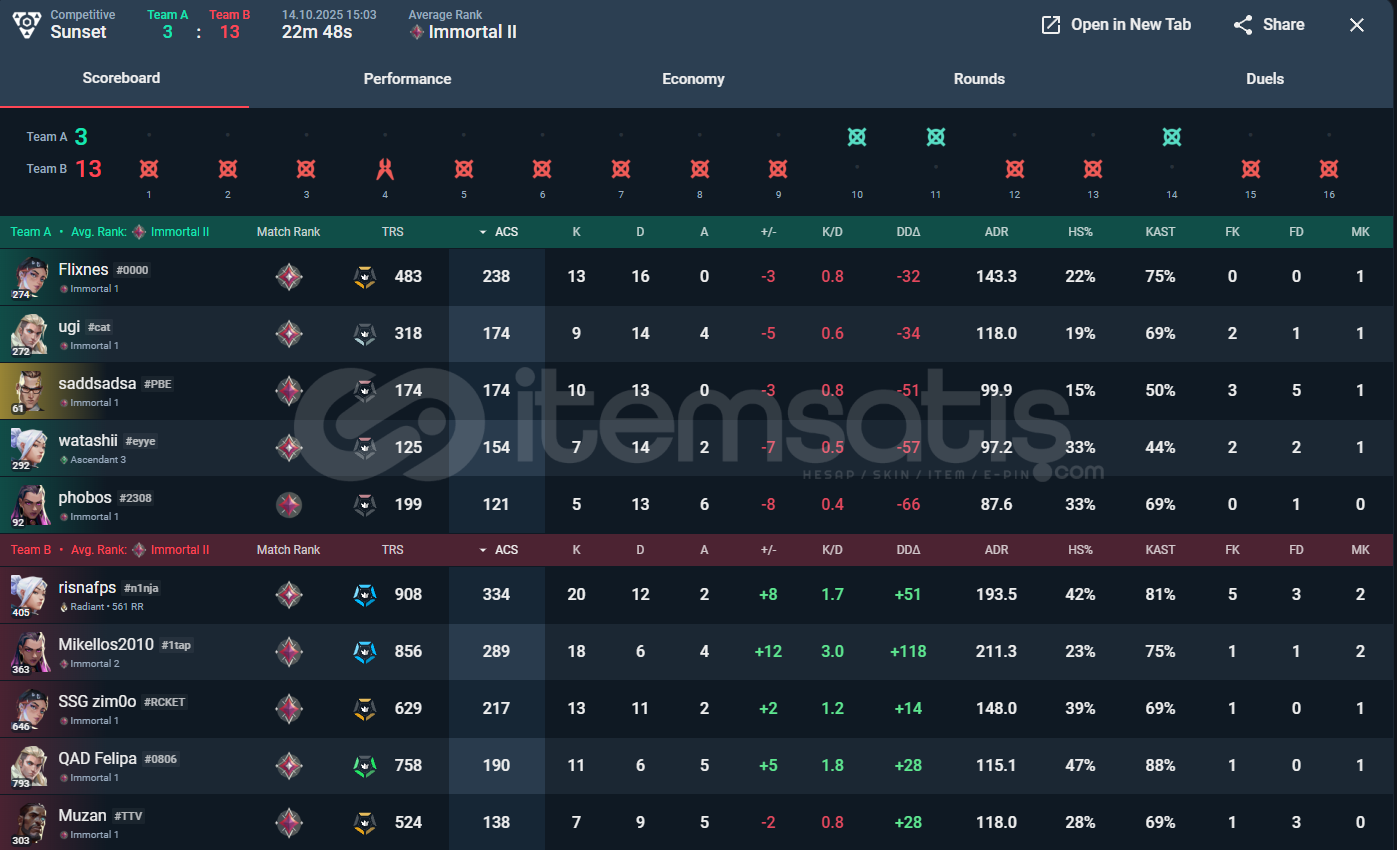This screenshot has height=850, width=1397.
Task: Click the Share icon
Action: (x=1243, y=25)
